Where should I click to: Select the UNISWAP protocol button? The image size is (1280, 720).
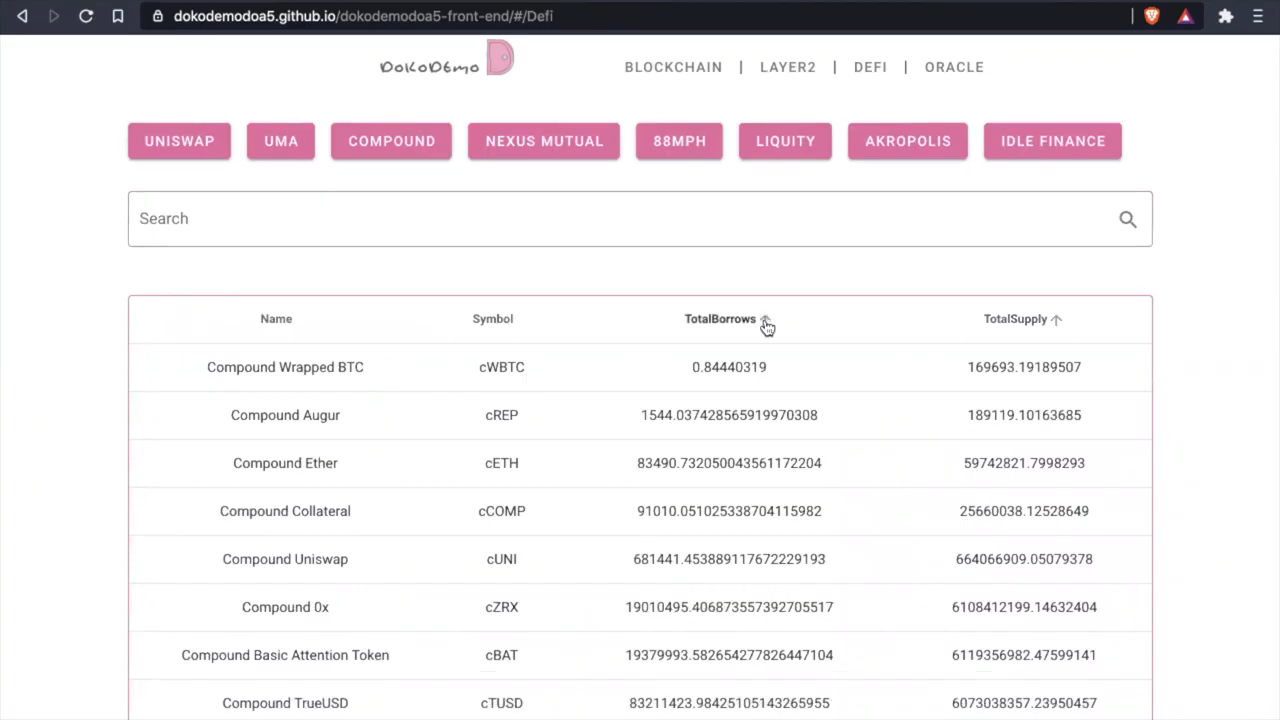179,141
